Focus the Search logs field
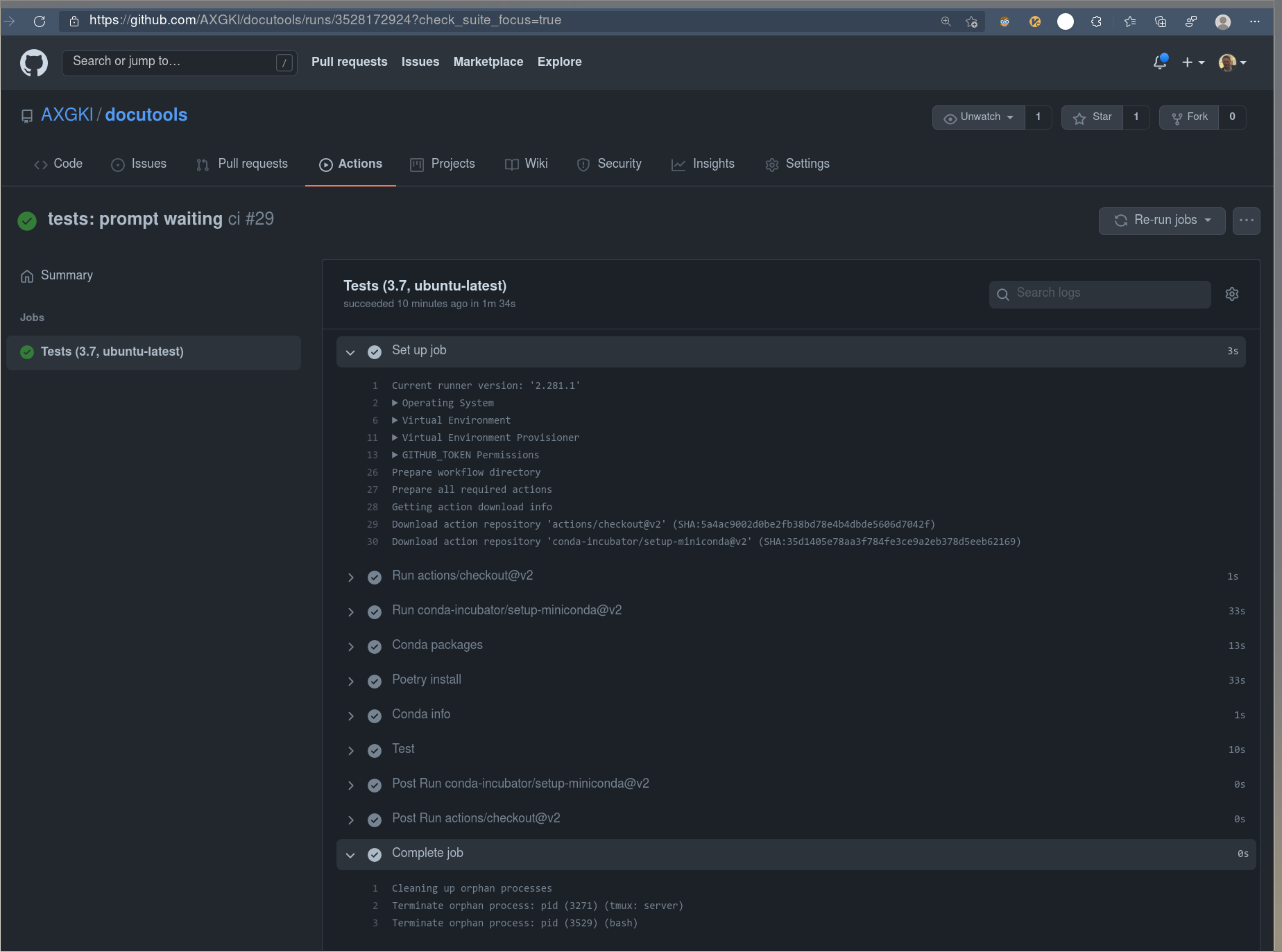The width and height of the screenshot is (1282, 952). click(1100, 294)
